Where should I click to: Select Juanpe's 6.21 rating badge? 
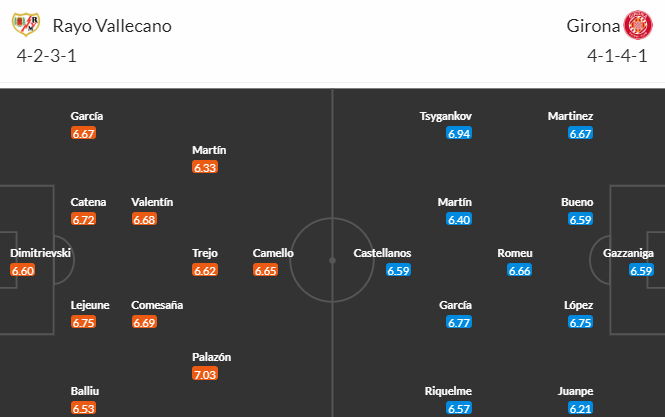580,408
